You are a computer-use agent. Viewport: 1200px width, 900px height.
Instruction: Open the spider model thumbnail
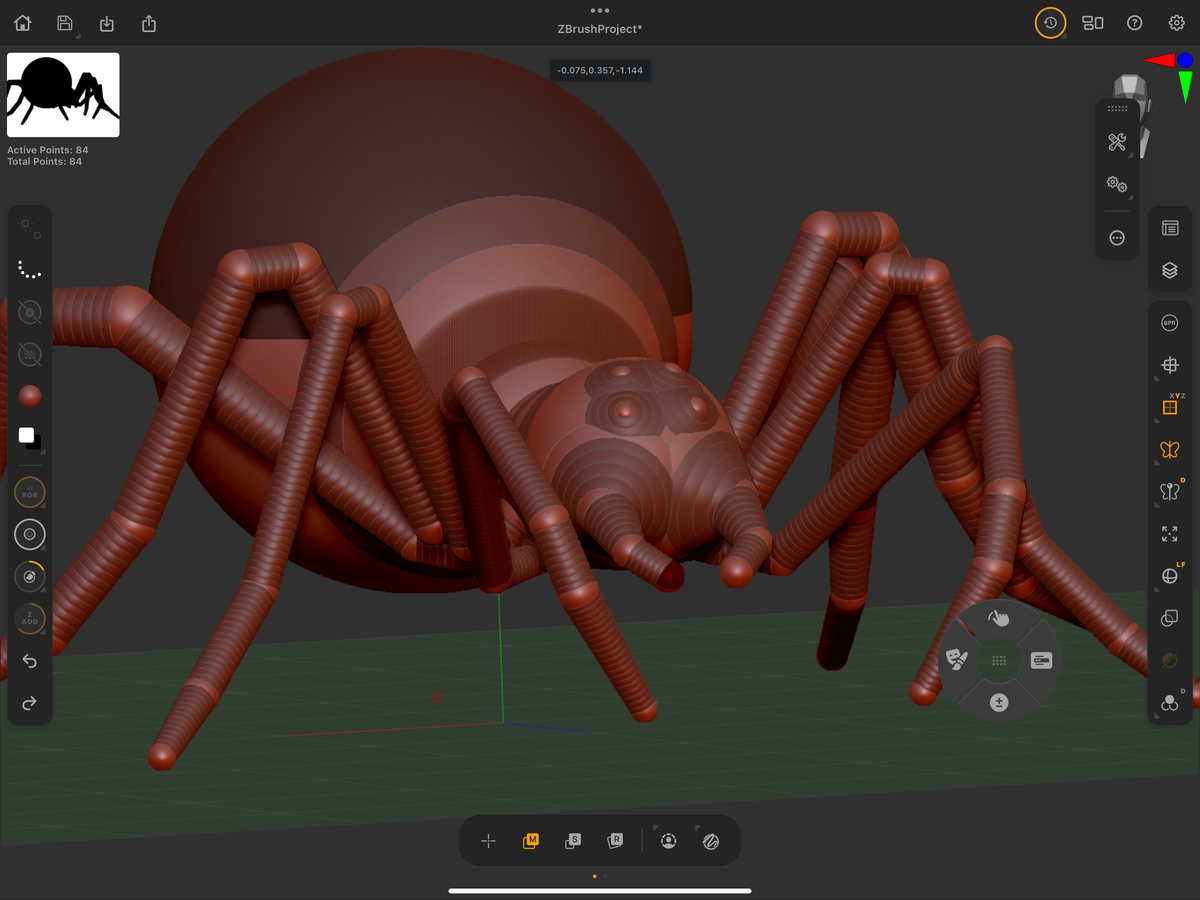point(62,94)
